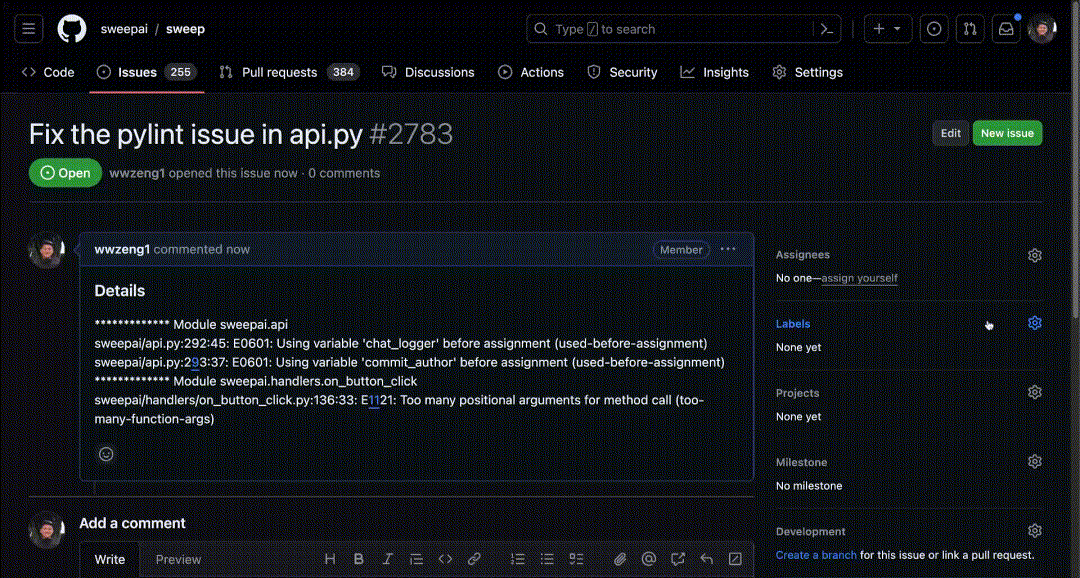Click the green New issue button
The height and width of the screenshot is (578, 1080).
[1007, 133]
